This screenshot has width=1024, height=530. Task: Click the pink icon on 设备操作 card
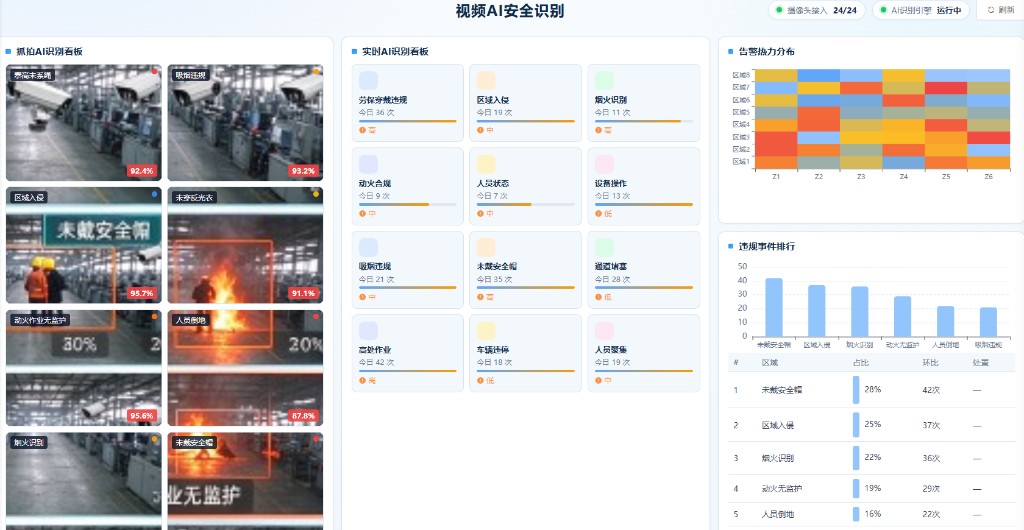[604, 164]
